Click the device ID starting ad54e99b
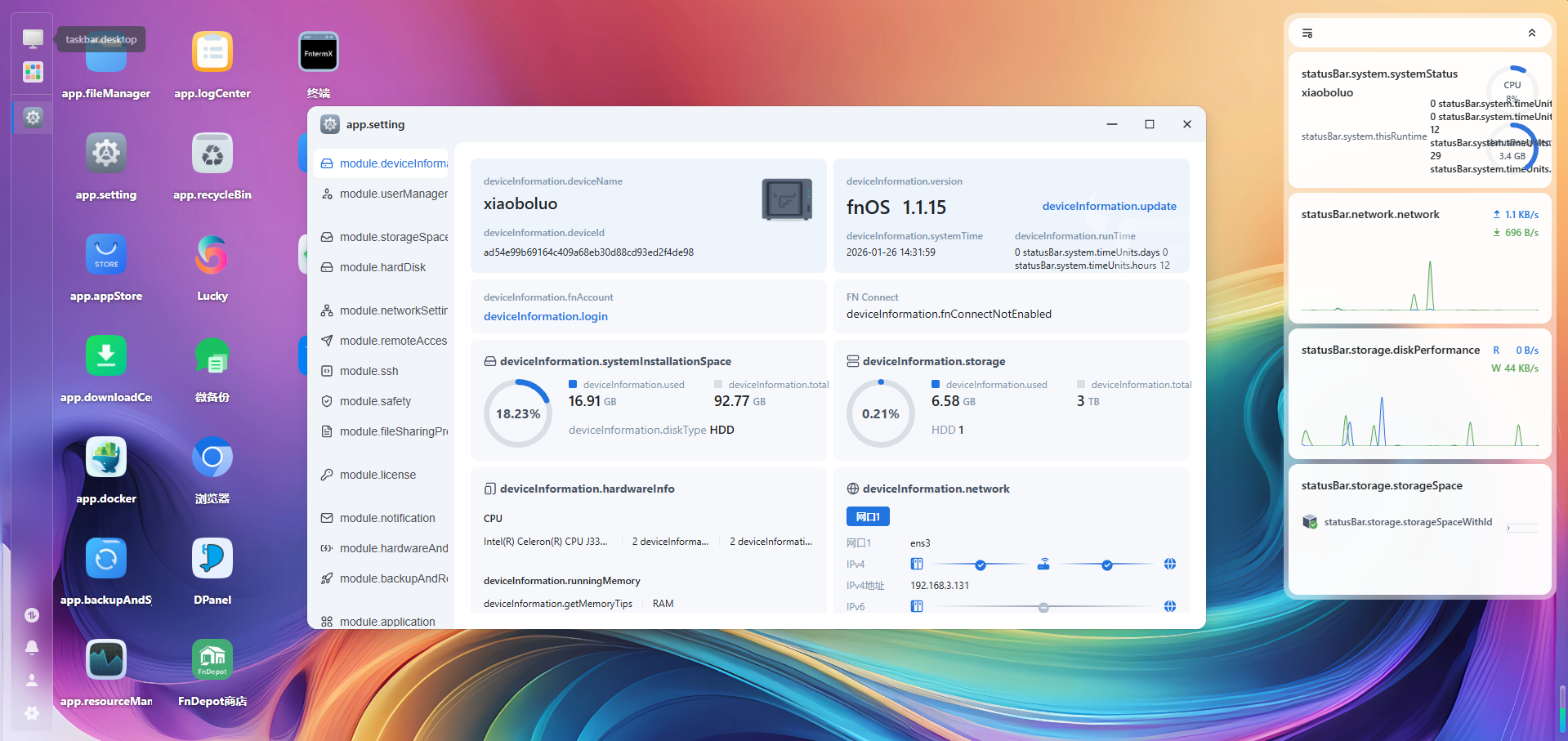The image size is (1568, 741). point(588,252)
